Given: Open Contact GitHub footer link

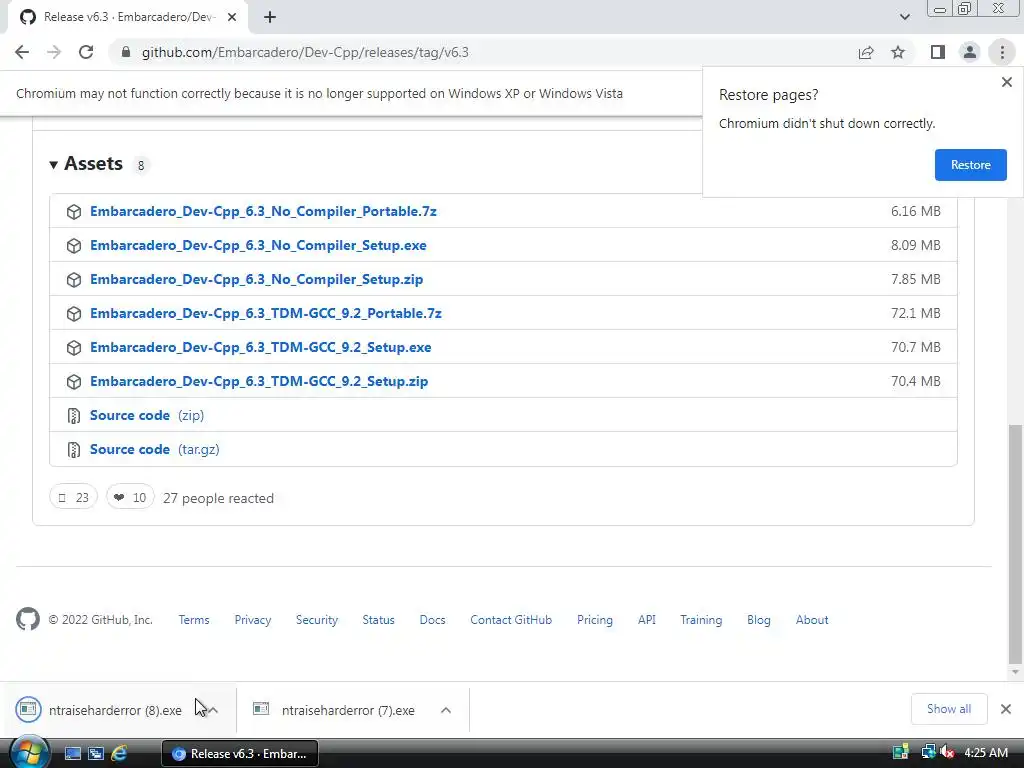Looking at the screenshot, I should [x=511, y=620].
